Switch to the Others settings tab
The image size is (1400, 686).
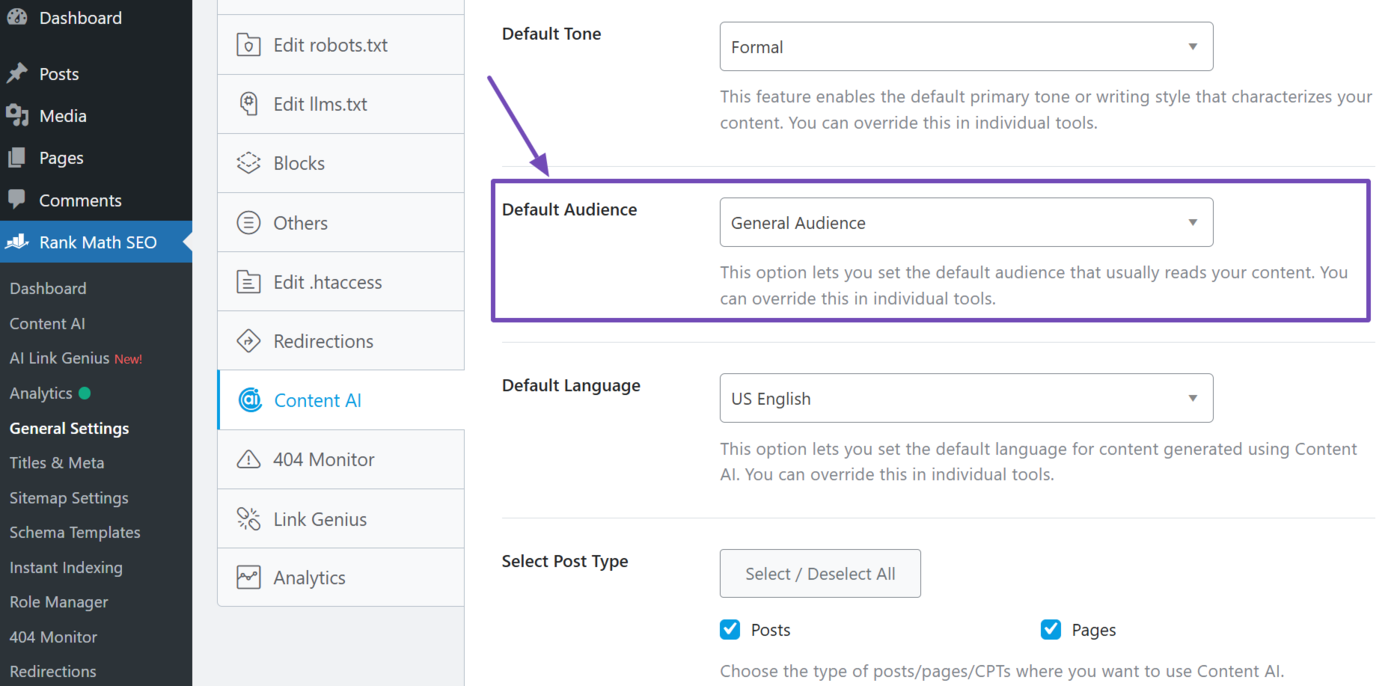point(341,223)
